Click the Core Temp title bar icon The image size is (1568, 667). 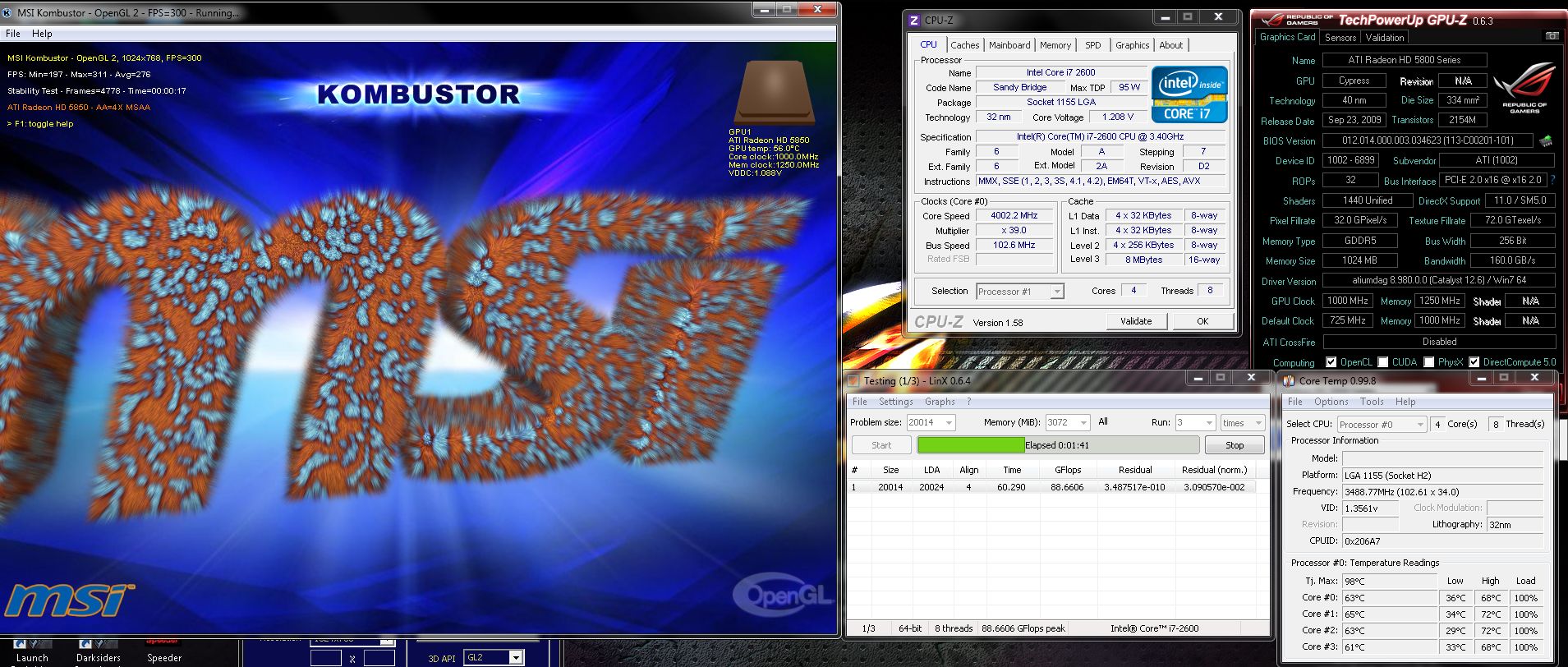coord(1289,380)
